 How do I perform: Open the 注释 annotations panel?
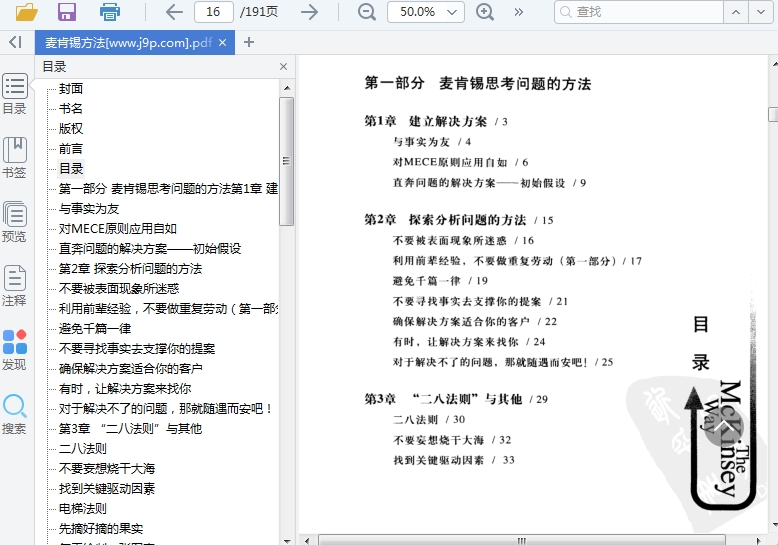[15, 285]
